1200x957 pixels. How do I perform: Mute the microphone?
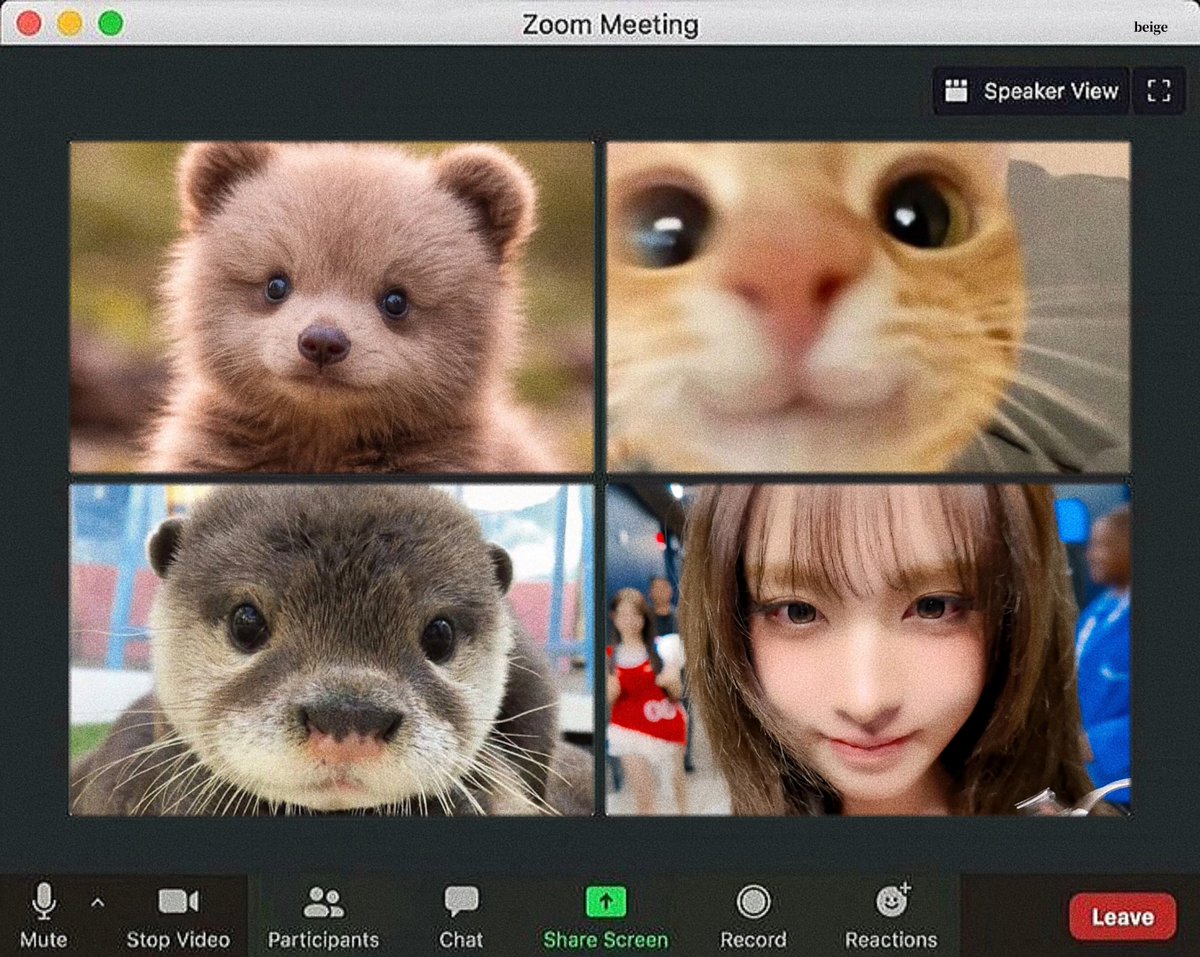pyautogui.click(x=43, y=915)
